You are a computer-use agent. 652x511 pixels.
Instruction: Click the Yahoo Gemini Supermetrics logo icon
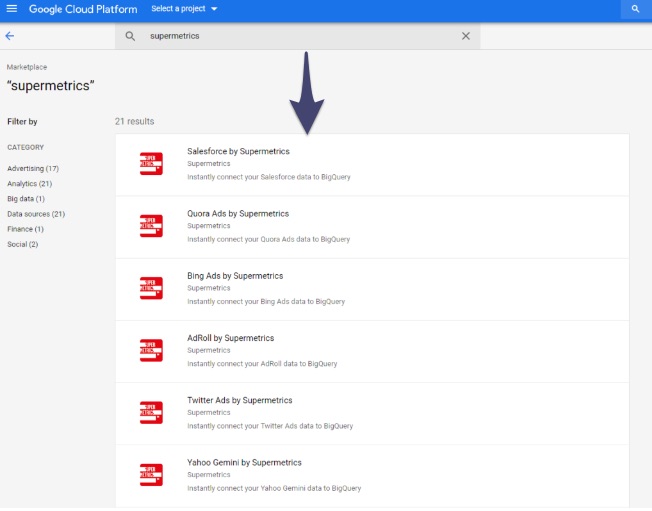151,475
